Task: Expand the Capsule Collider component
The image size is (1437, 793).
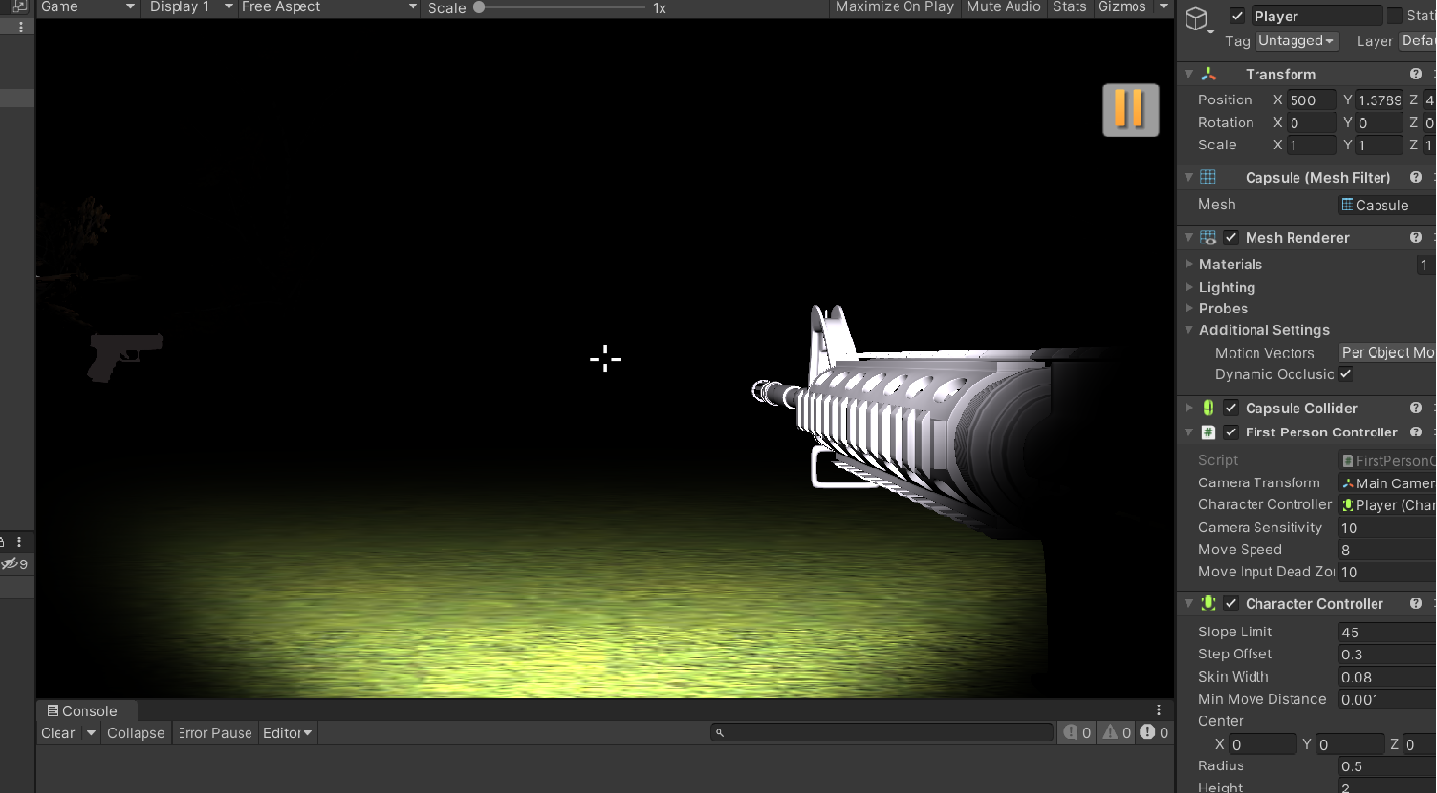Action: pyautogui.click(x=1189, y=408)
